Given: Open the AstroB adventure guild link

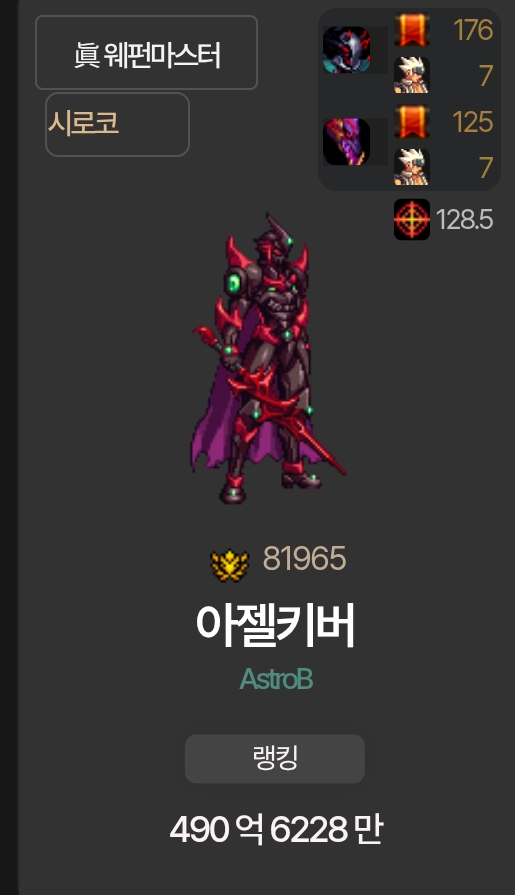Looking at the screenshot, I should (x=276, y=679).
